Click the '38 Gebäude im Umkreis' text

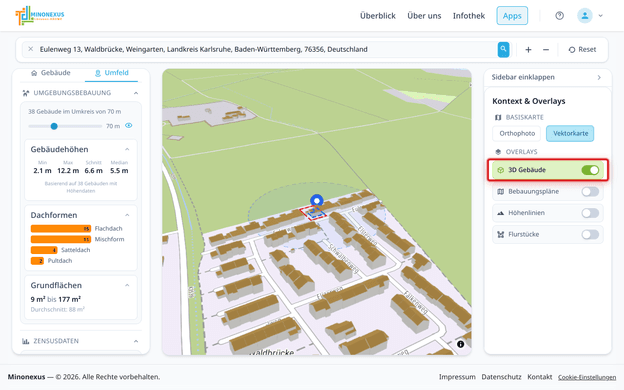[74, 112]
